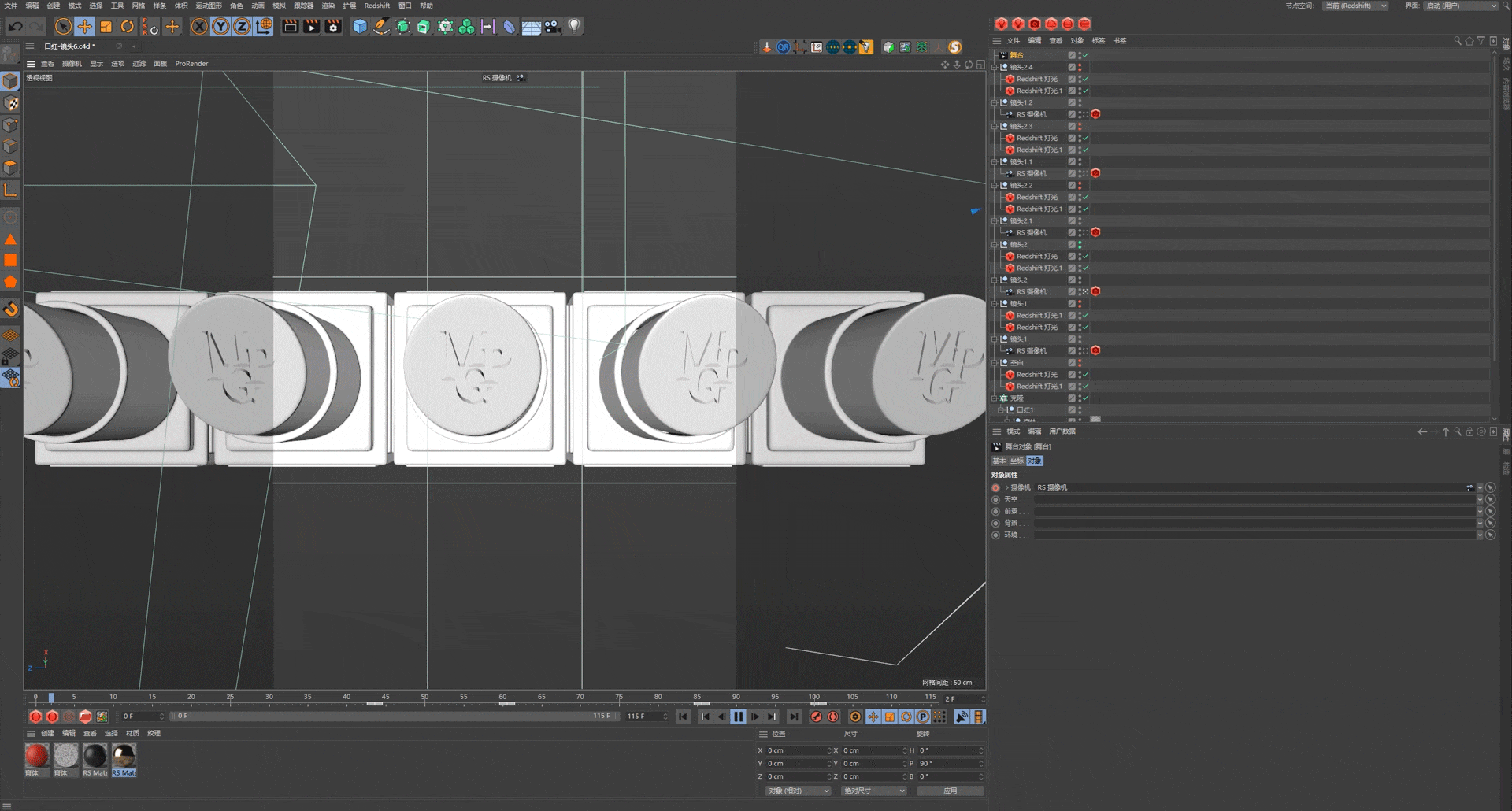
Task: Click the Object Manager home icon
Action: tap(1469, 41)
